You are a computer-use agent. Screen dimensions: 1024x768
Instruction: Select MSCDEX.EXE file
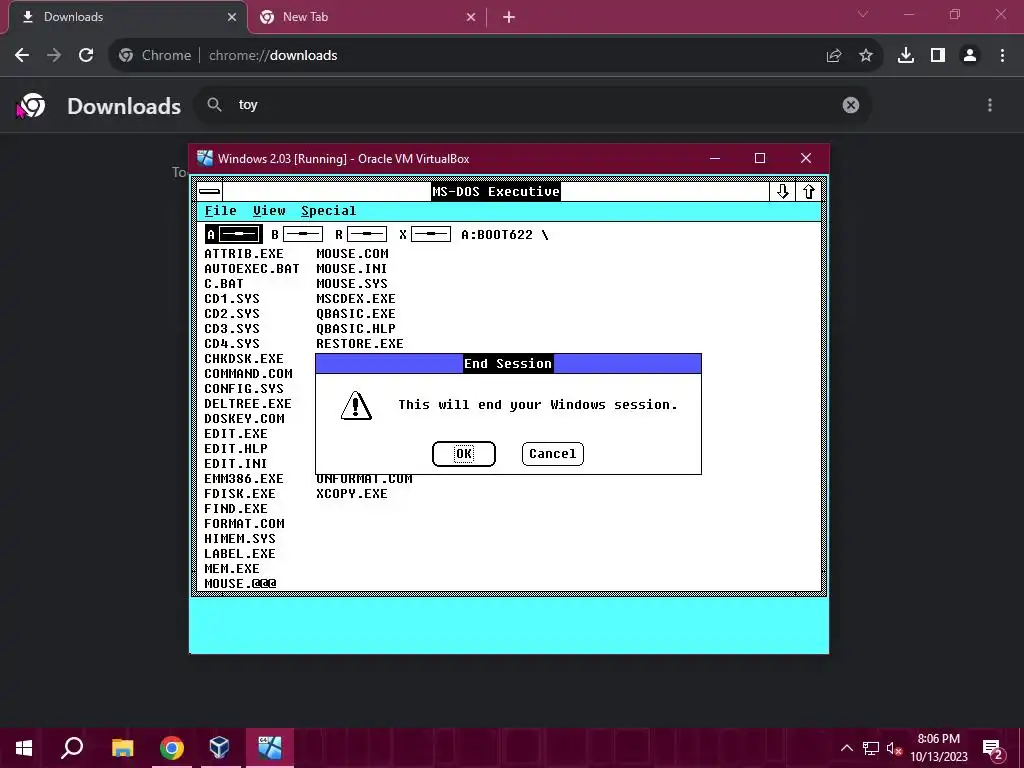(356, 298)
